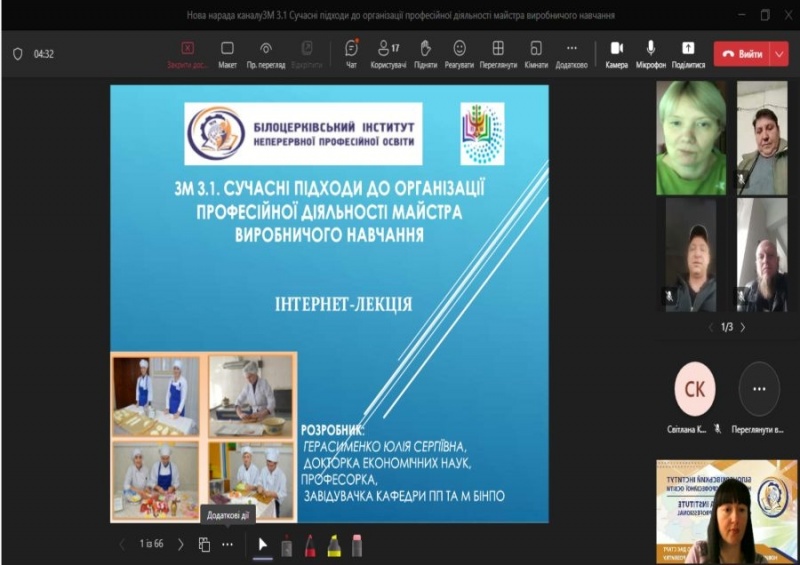
Task: Open the slide grid view button
Action: point(204,545)
